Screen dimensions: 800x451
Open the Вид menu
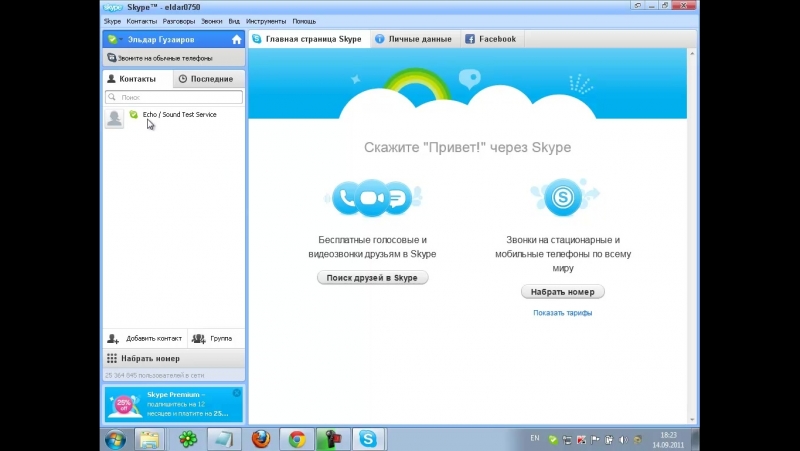(234, 21)
